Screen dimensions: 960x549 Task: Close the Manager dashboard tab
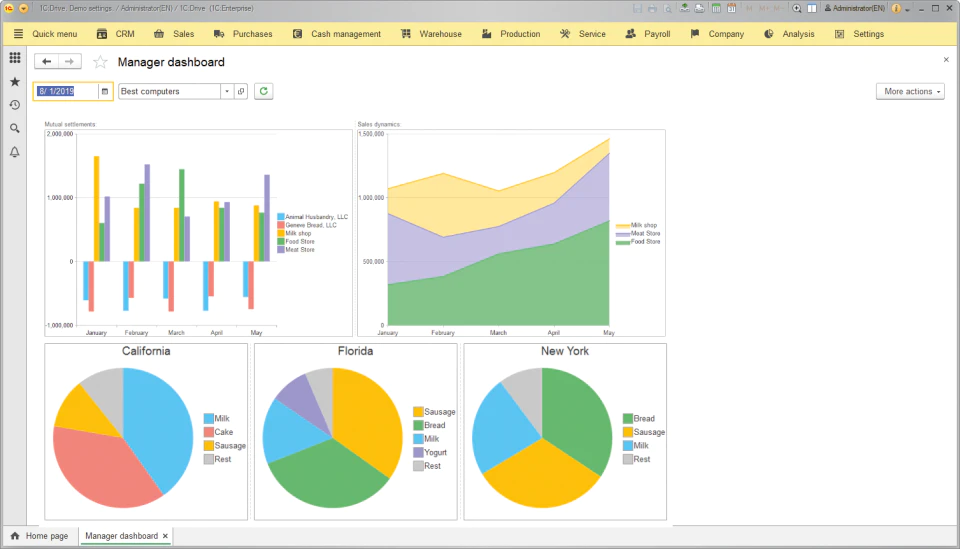pos(165,536)
